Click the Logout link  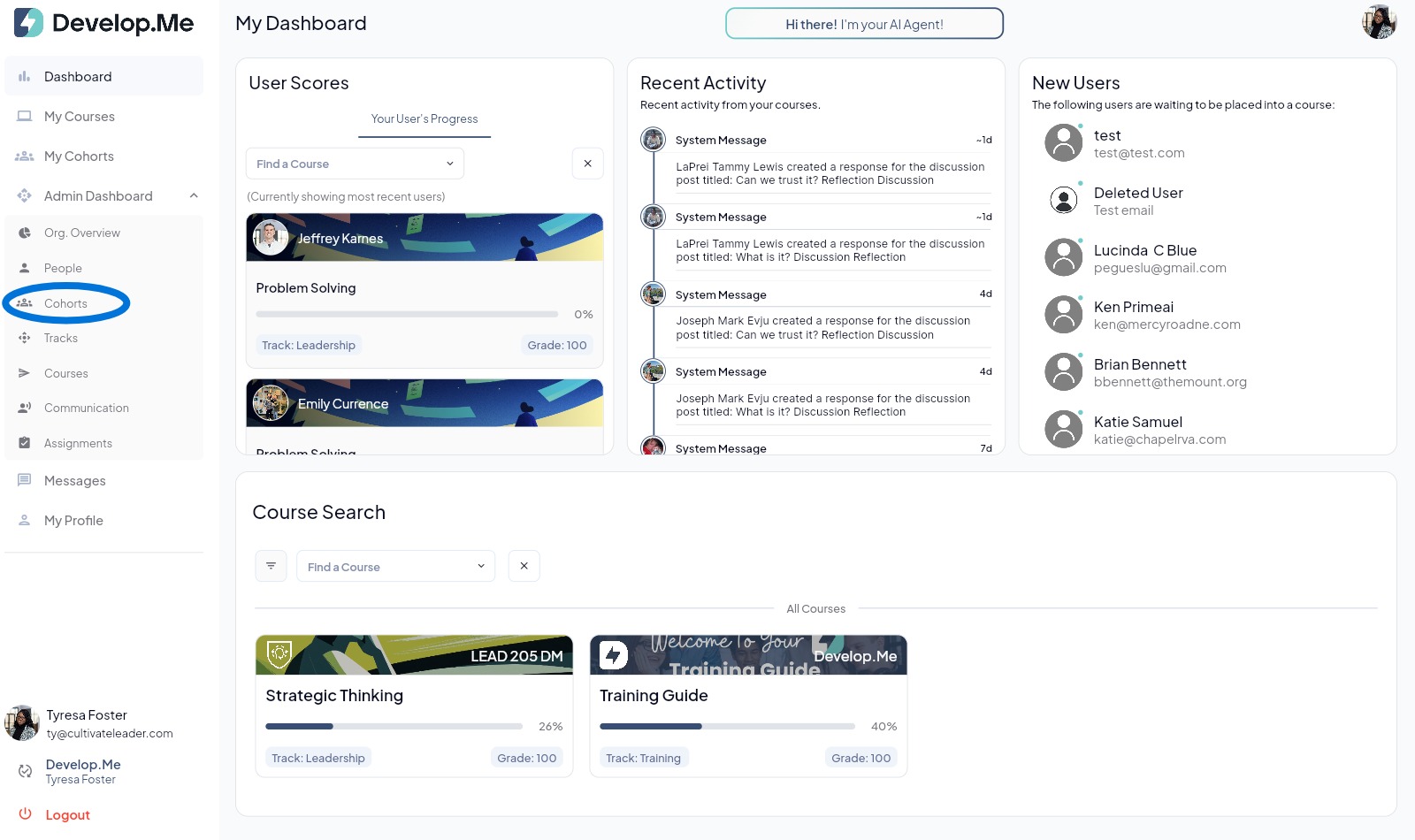(67, 815)
